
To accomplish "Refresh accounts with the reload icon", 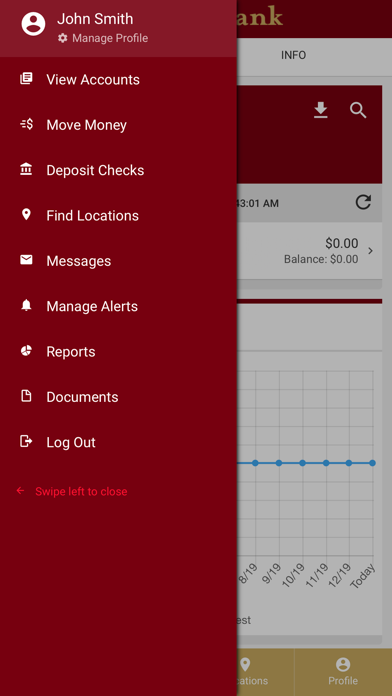I will coord(363,202).
